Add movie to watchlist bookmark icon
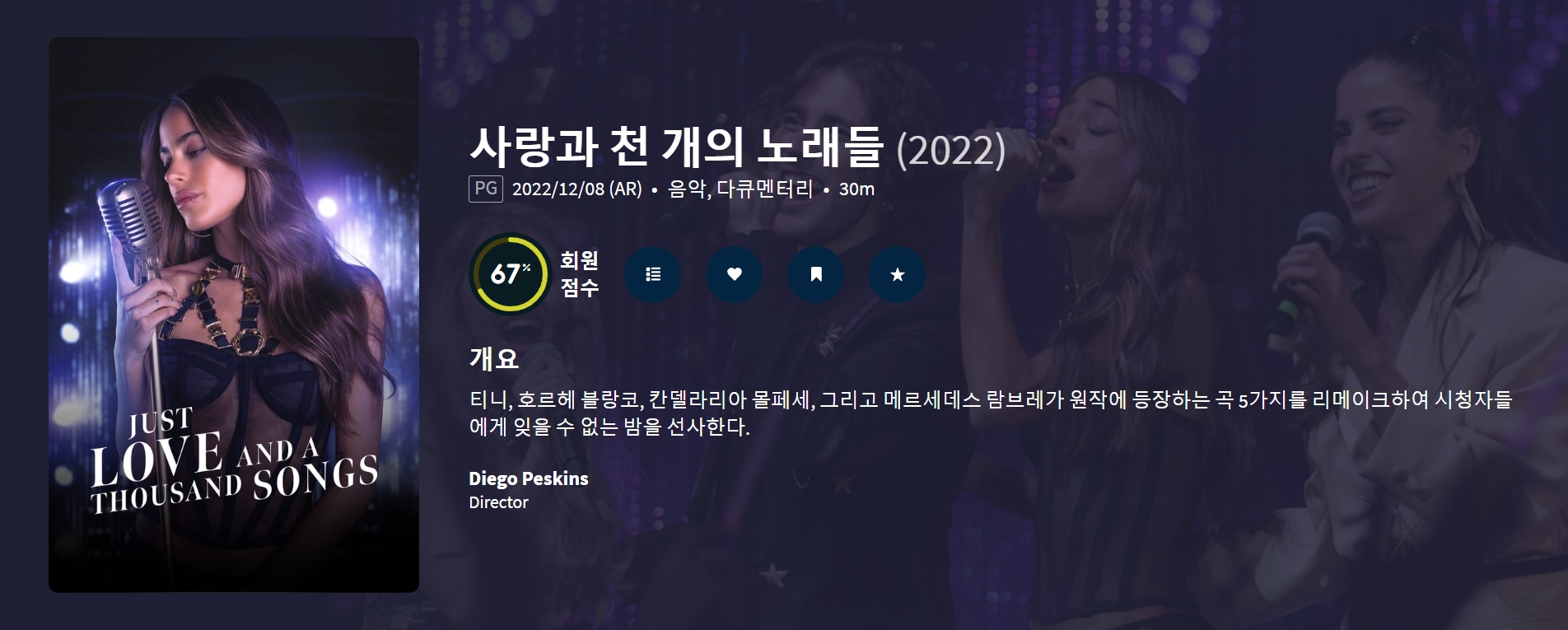The width and height of the screenshot is (1568, 630). coord(816,274)
